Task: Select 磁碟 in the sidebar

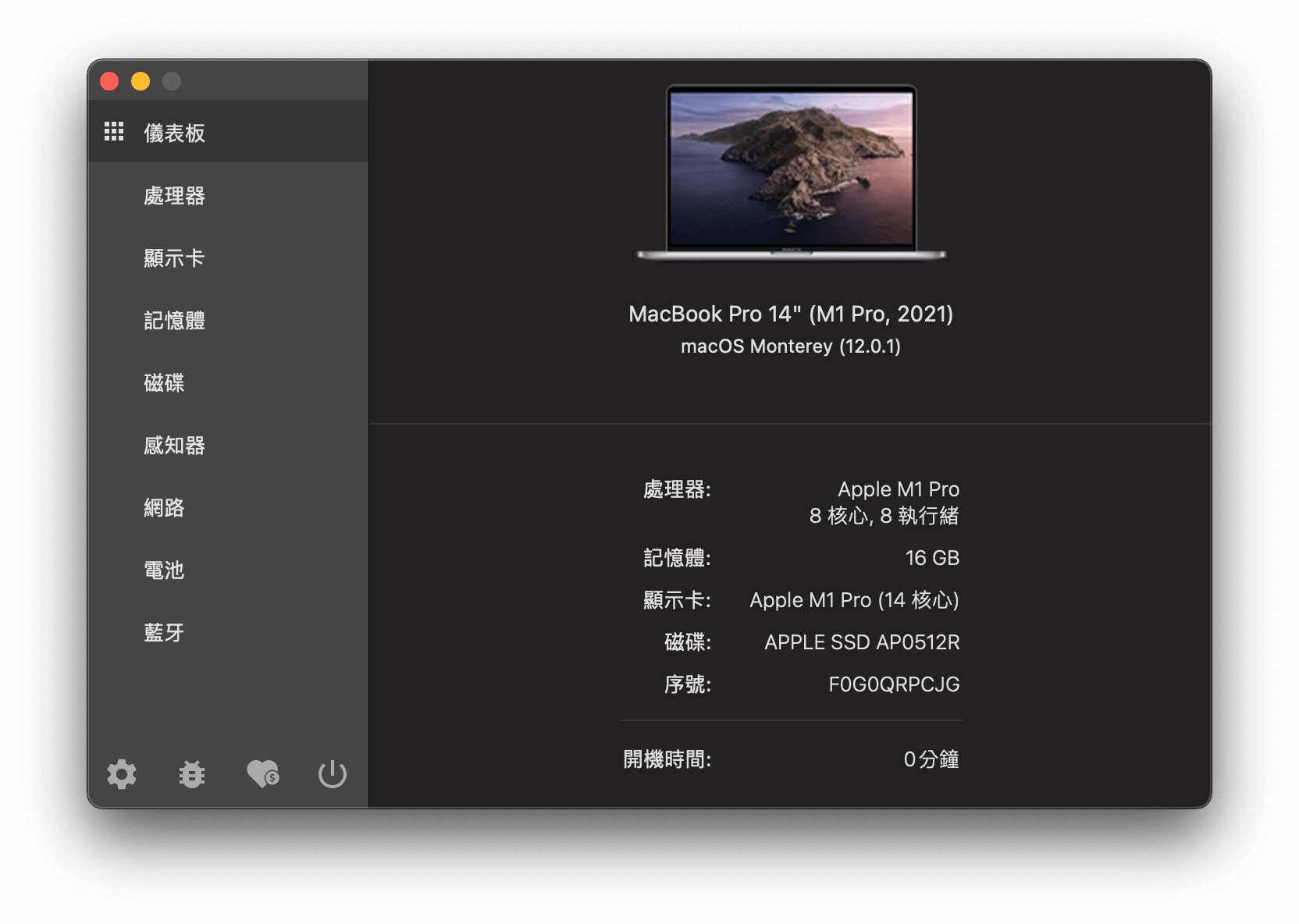Action: click(164, 383)
